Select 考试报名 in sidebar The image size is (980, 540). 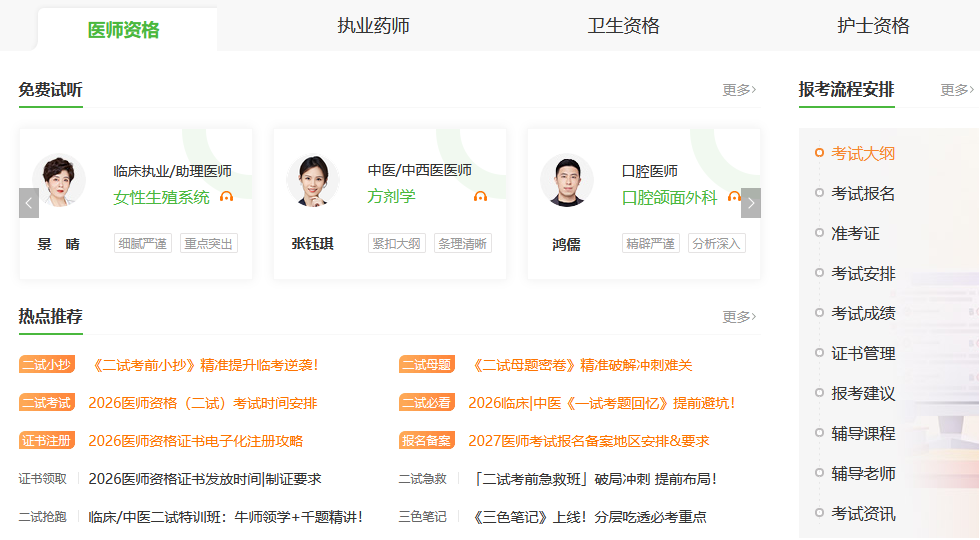pyautogui.click(x=863, y=193)
